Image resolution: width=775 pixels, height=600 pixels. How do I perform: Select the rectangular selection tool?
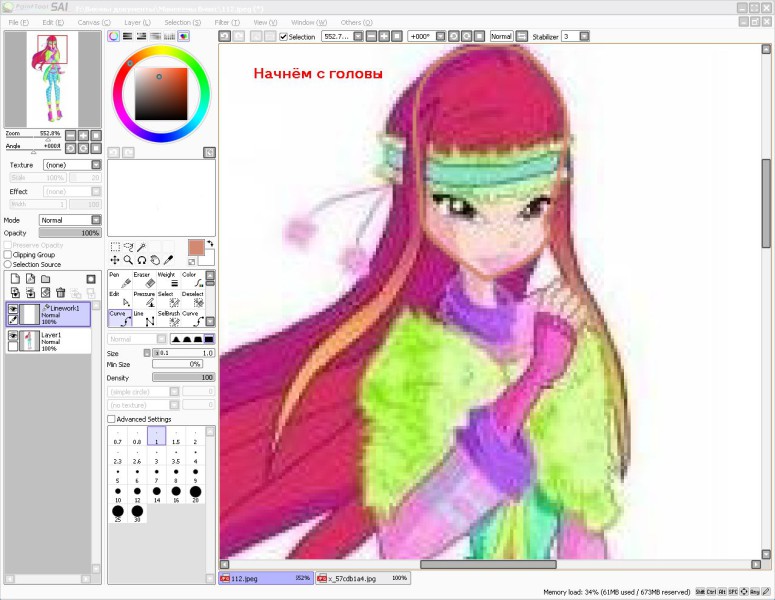click(x=115, y=247)
